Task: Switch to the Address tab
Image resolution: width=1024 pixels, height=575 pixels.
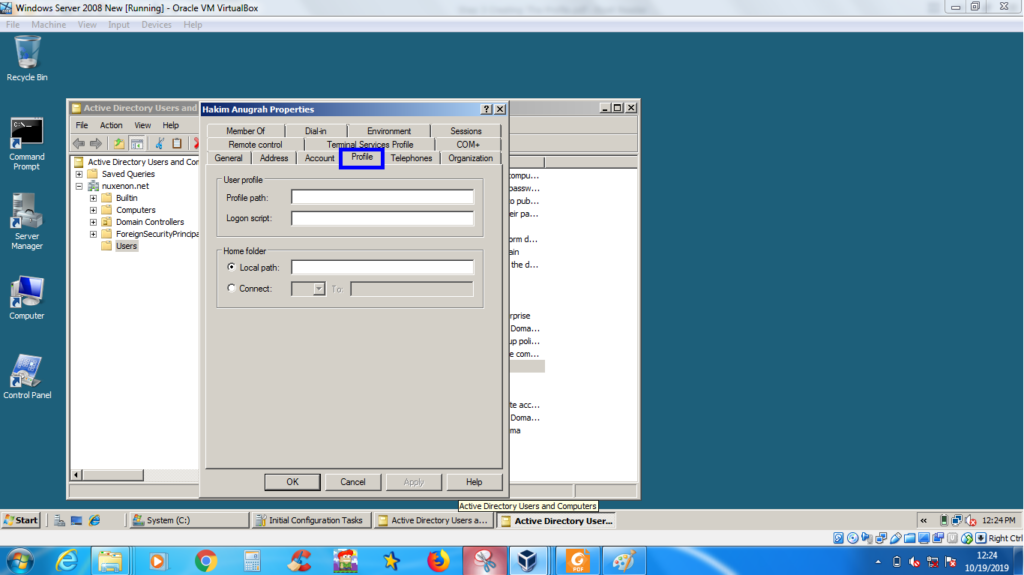Action: (274, 158)
